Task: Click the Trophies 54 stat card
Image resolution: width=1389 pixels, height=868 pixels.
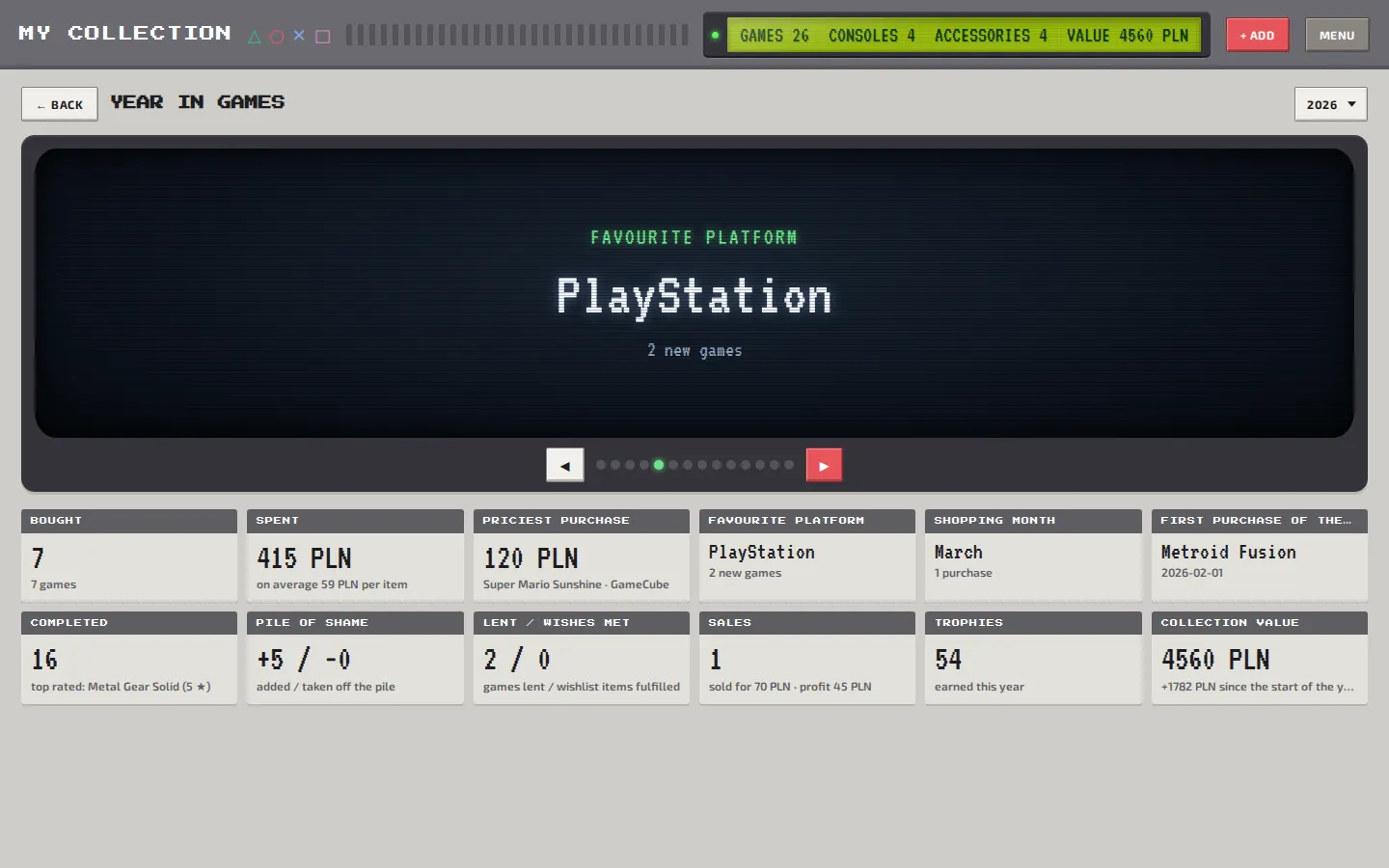Action: pyautogui.click(x=1033, y=658)
